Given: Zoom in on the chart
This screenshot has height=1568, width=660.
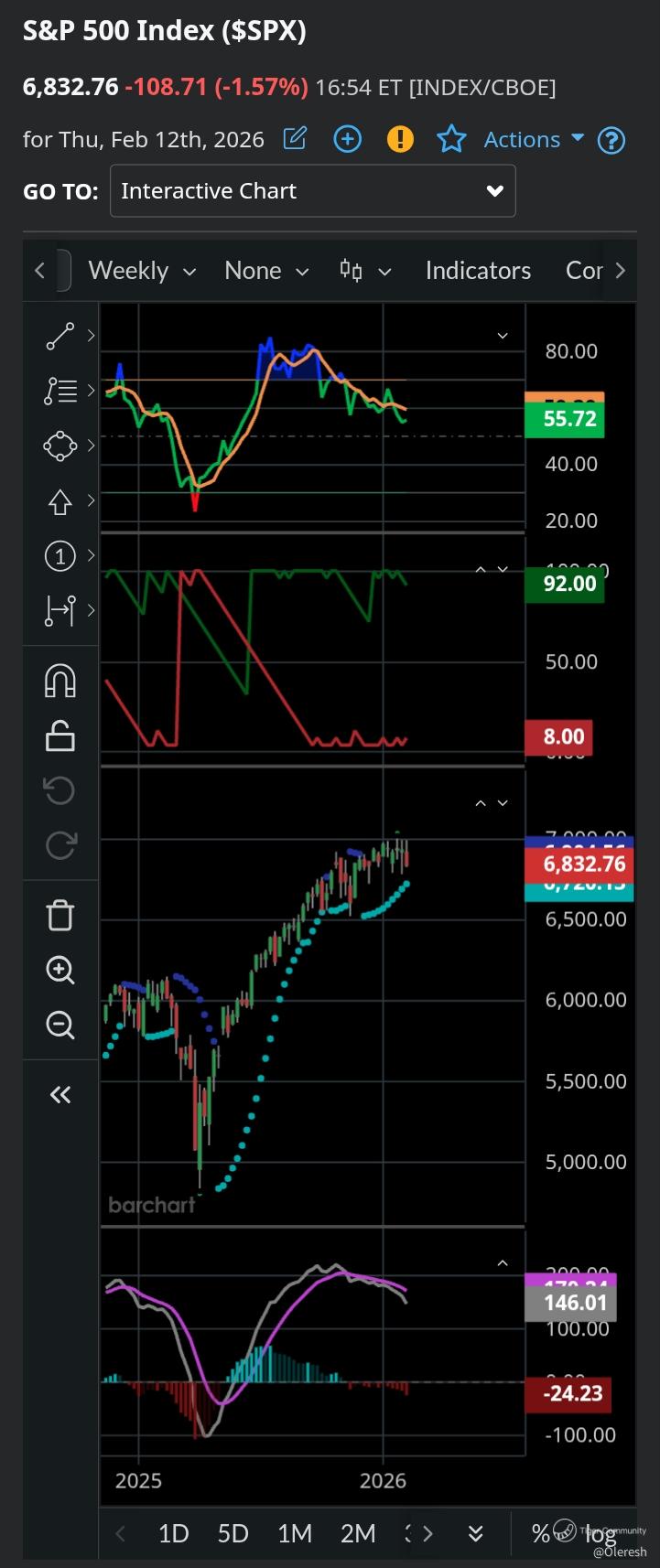Looking at the screenshot, I should point(60,970).
